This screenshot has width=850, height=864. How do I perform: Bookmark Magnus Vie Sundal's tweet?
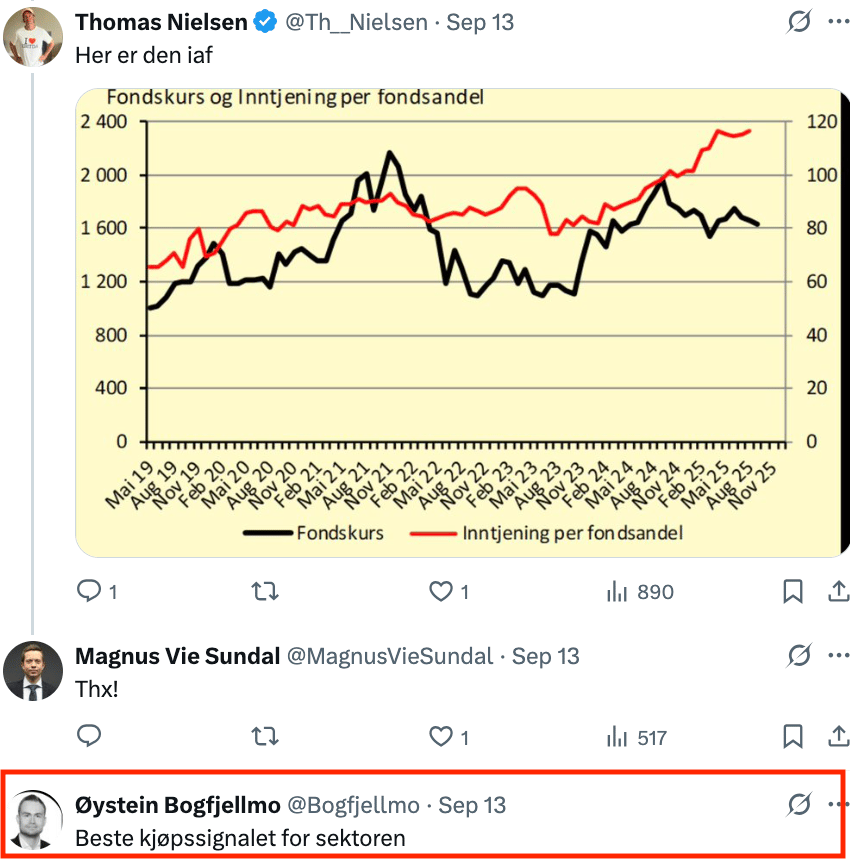point(793,737)
